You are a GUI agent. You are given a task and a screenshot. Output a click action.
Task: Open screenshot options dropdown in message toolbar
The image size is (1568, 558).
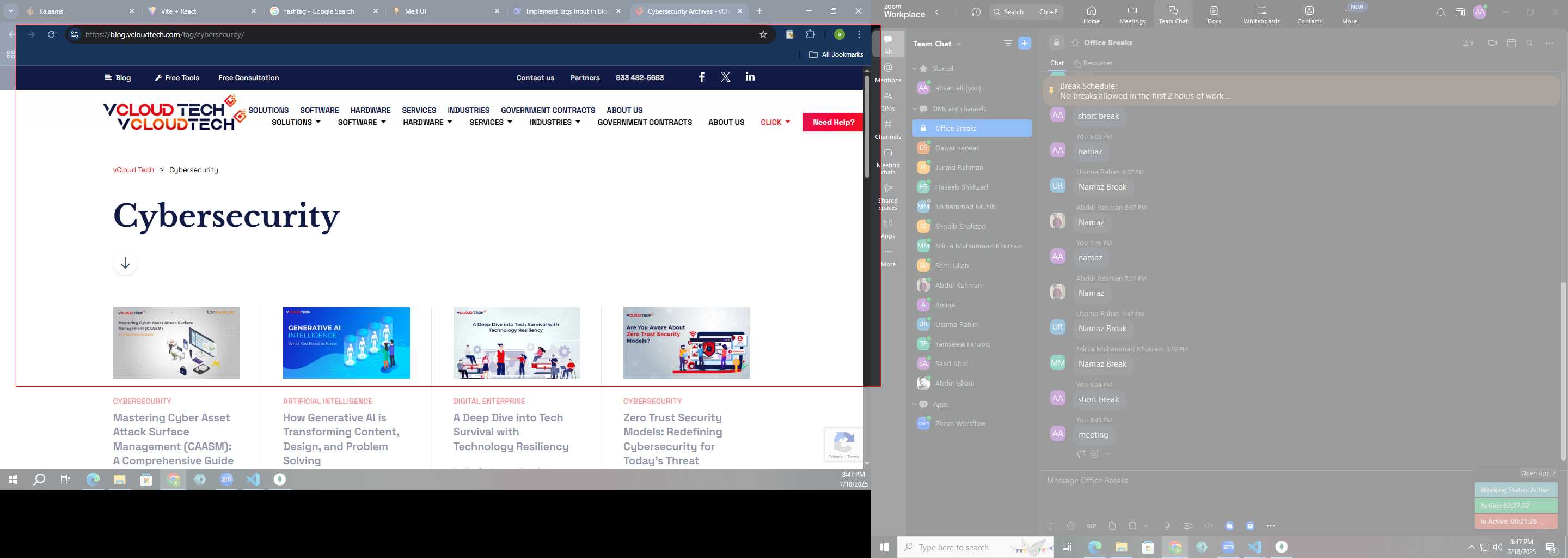click(1146, 526)
